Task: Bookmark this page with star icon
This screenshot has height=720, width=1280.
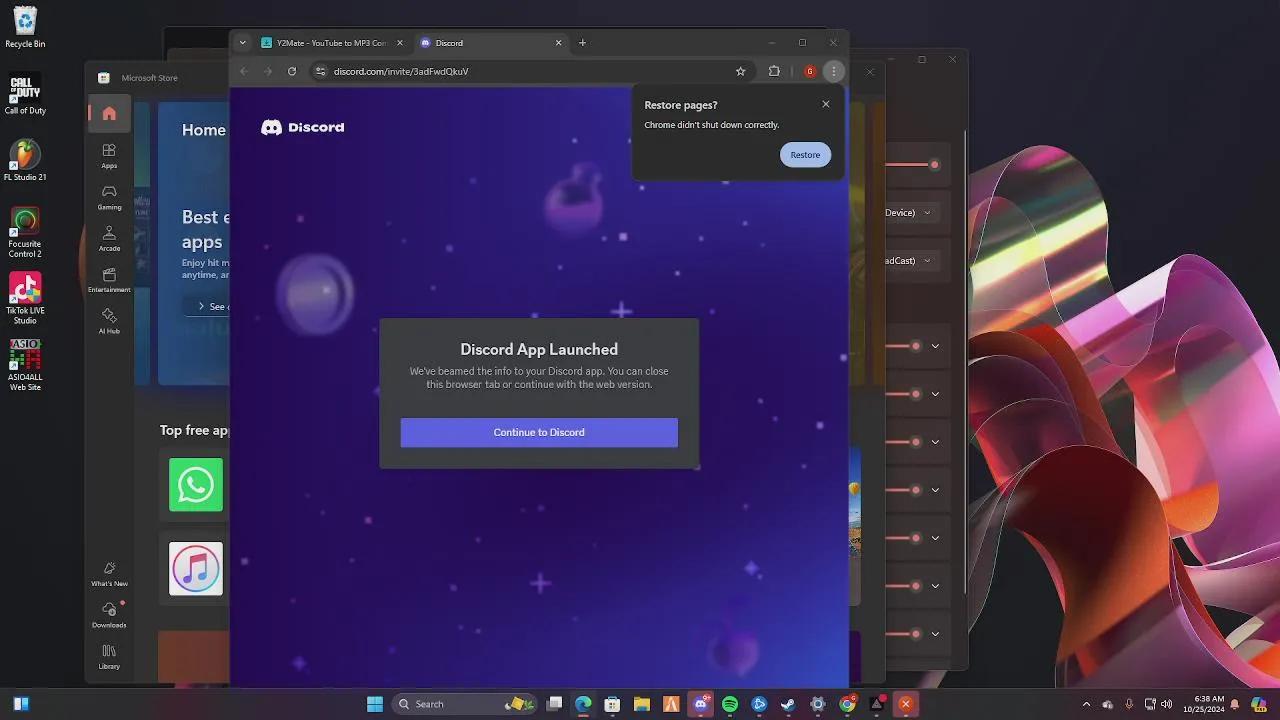Action: tap(740, 71)
